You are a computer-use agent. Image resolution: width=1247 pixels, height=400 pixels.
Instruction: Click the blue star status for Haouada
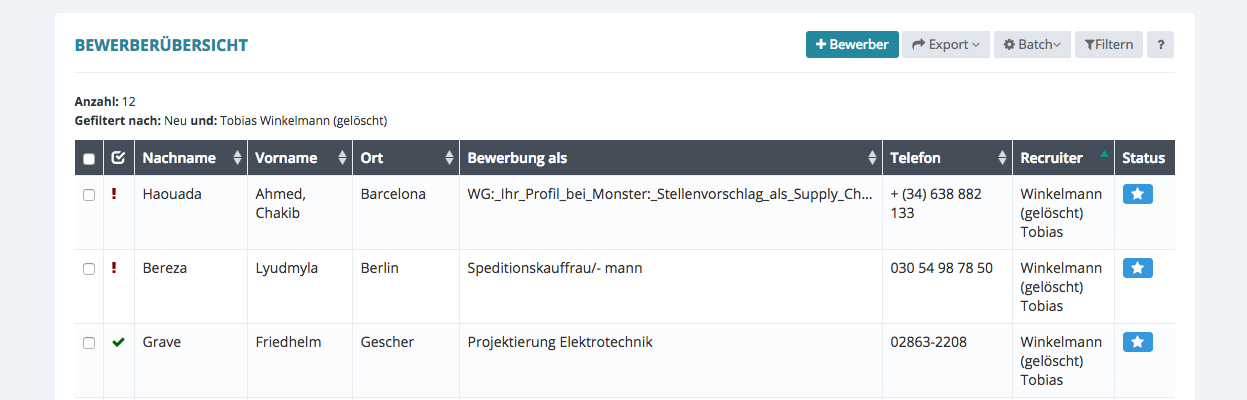(1138, 194)
